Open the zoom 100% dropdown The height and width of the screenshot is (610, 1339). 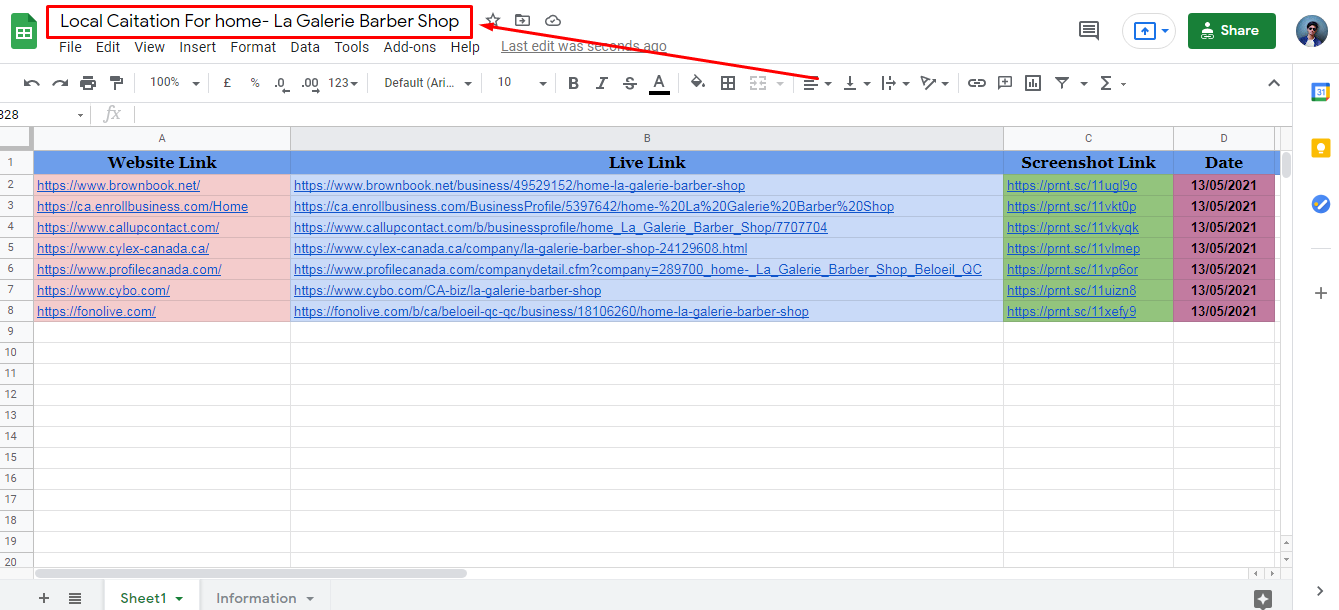point(174,83)
